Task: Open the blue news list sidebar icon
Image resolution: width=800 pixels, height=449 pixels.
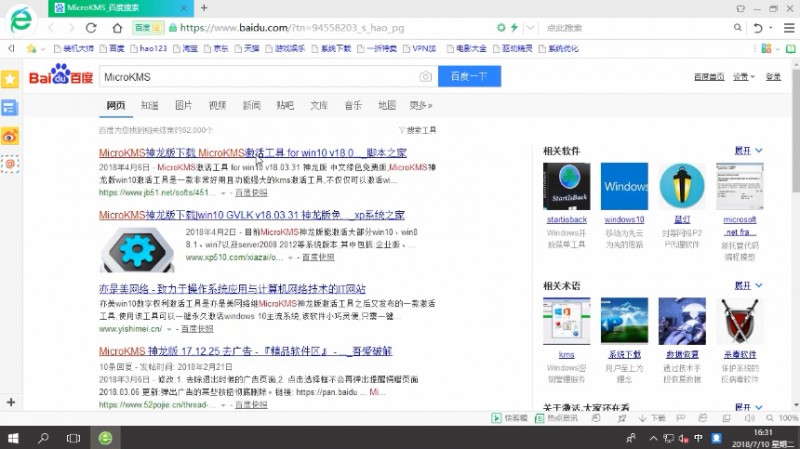Action: 10,108
